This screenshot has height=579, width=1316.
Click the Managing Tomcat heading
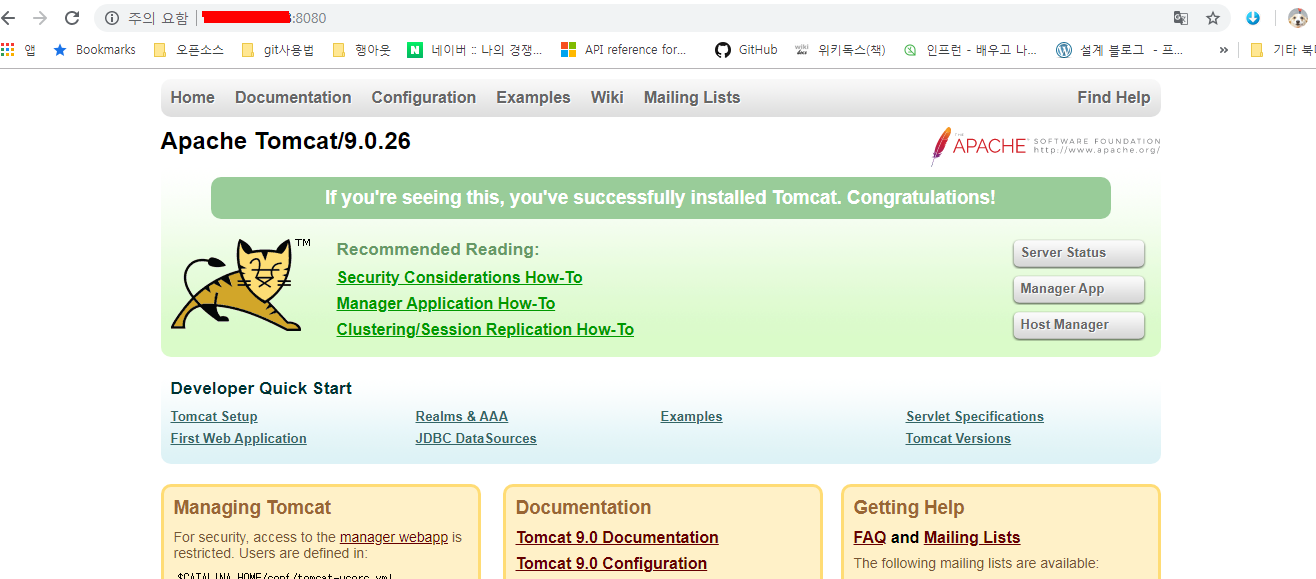tap(252, 507)
